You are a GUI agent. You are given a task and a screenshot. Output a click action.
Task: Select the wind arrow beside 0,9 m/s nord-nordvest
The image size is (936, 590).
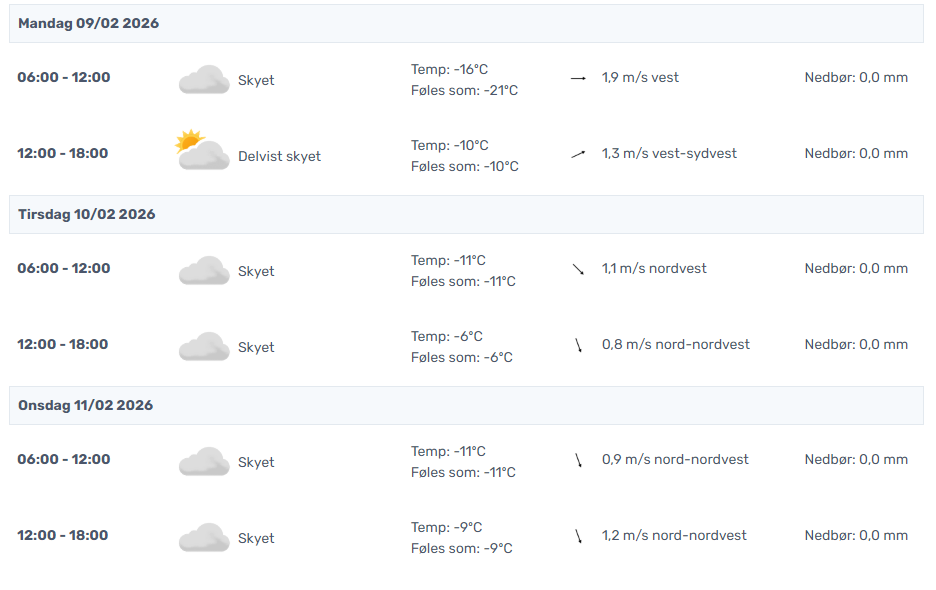(578, 460)
